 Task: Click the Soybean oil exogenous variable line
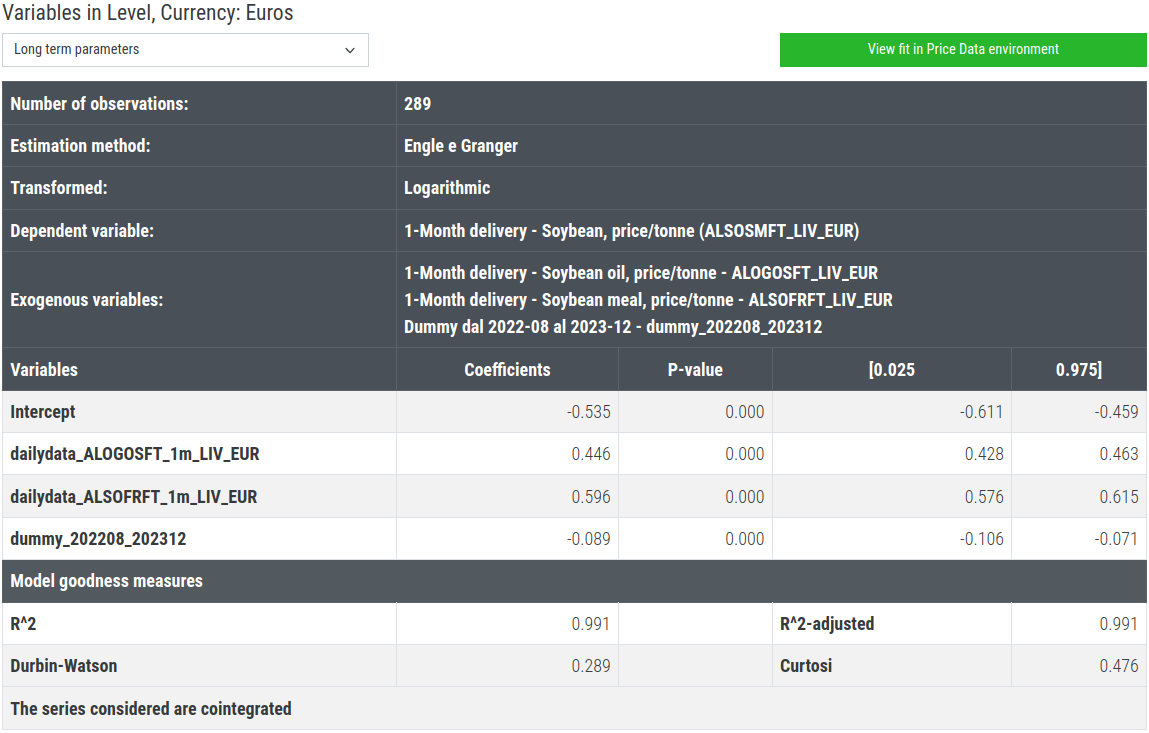(x=640, y=273)
